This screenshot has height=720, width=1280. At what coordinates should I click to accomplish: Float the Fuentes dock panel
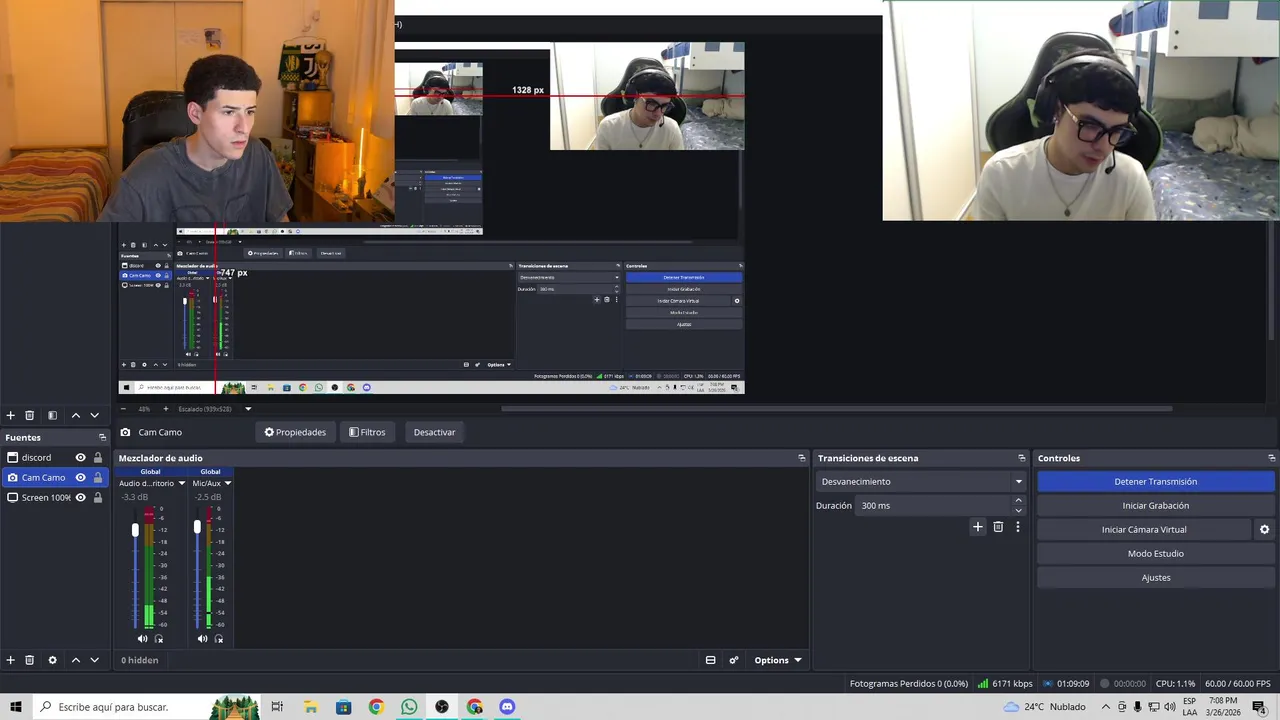[102, 438]
